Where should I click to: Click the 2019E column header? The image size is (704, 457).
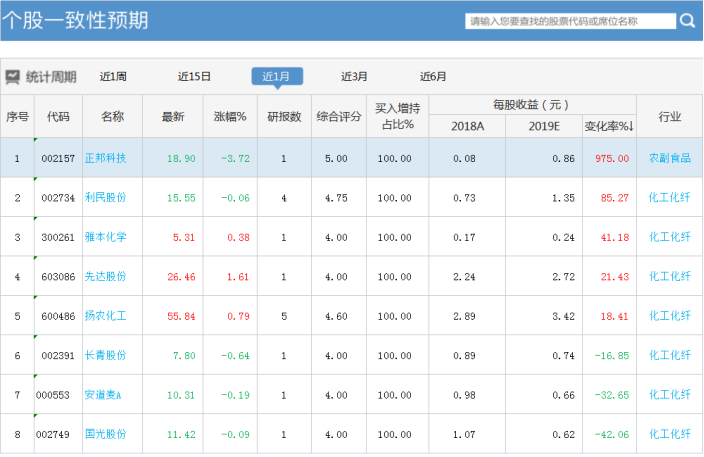coord(544,126)
